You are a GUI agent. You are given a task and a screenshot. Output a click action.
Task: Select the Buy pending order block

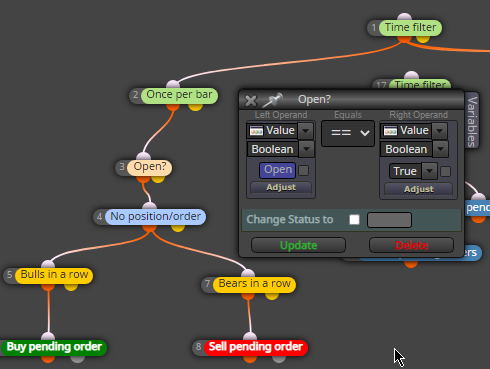pos(54,347)
